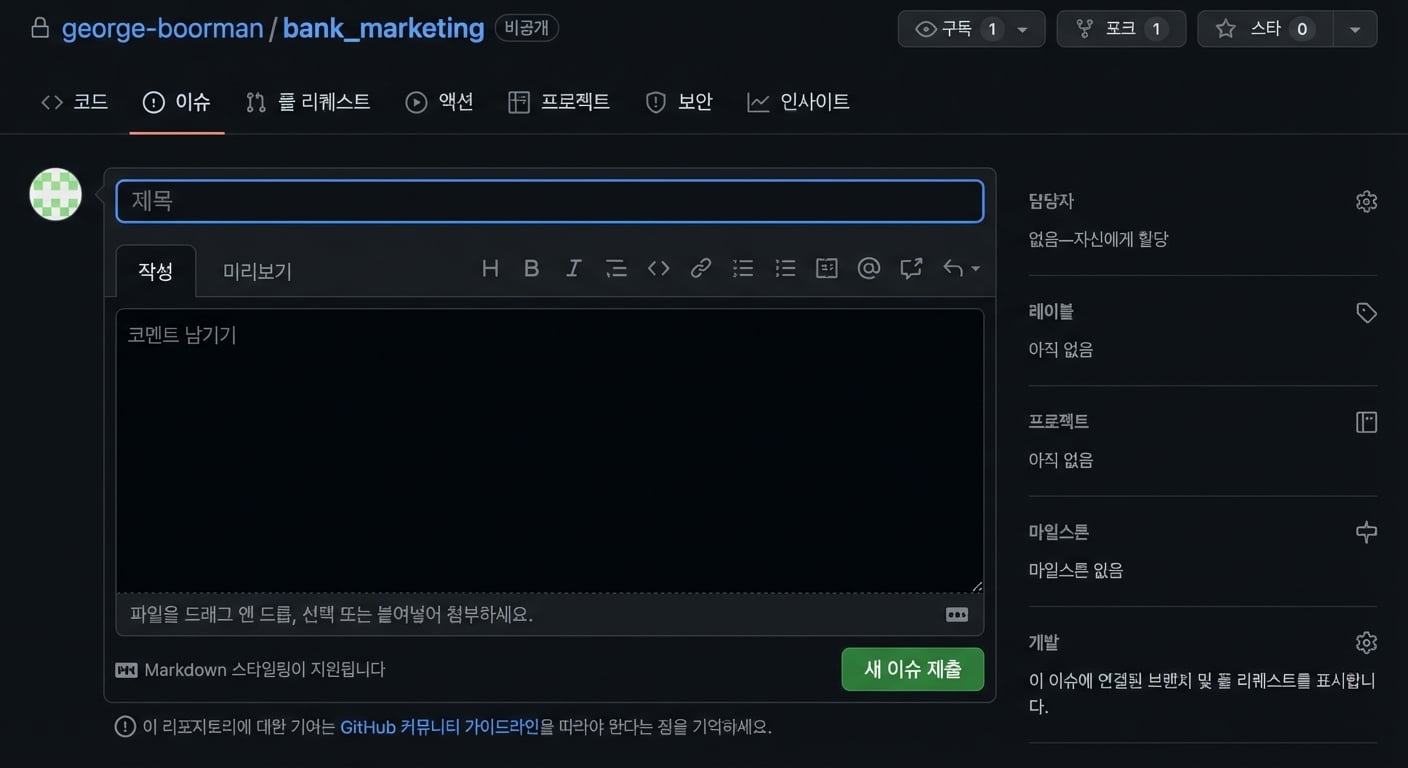Click the 마일스톤 heading
Viewport: 1408px width, 768px height.
click(x=1059, y=532)
